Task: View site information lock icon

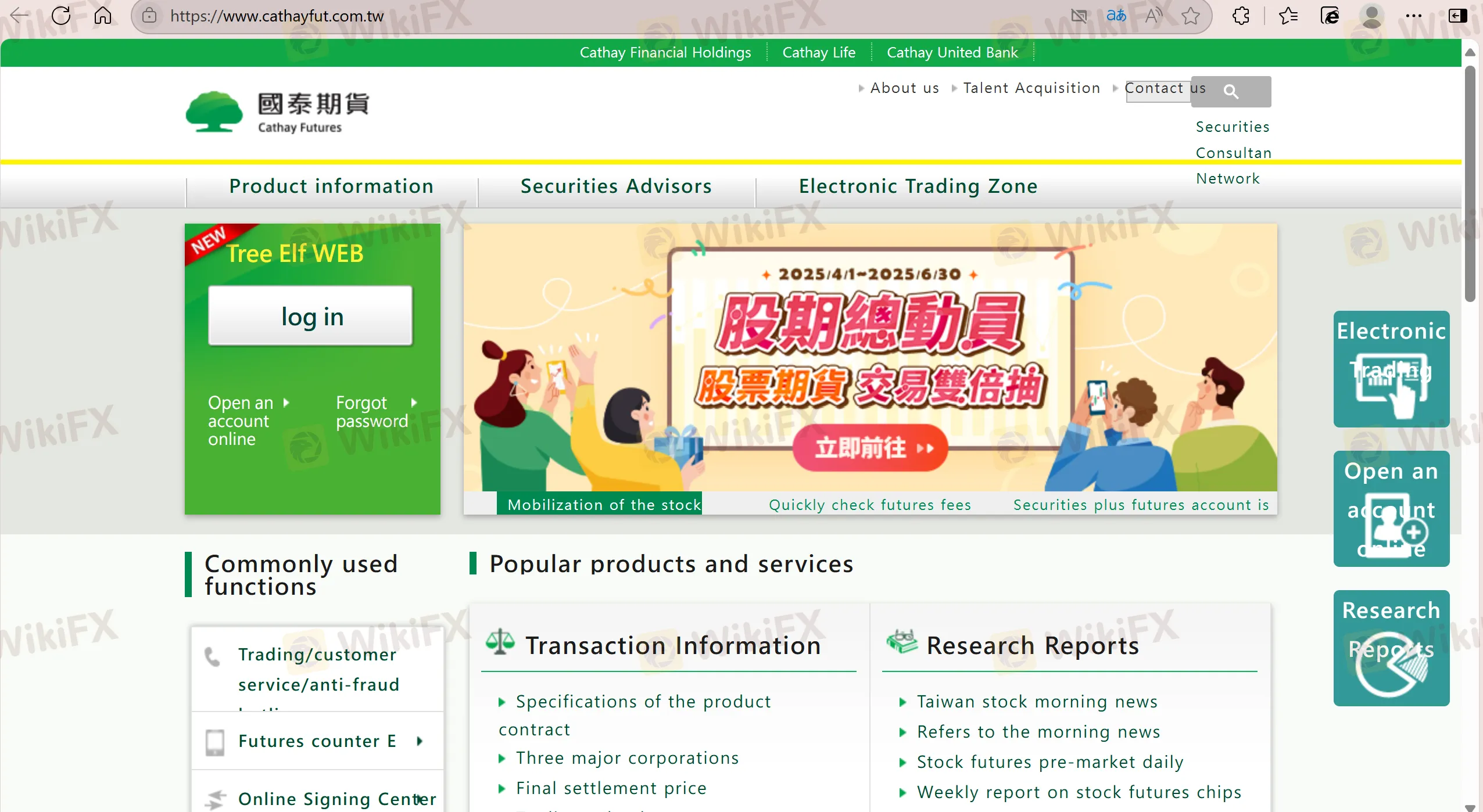Action: pos(149,16)
